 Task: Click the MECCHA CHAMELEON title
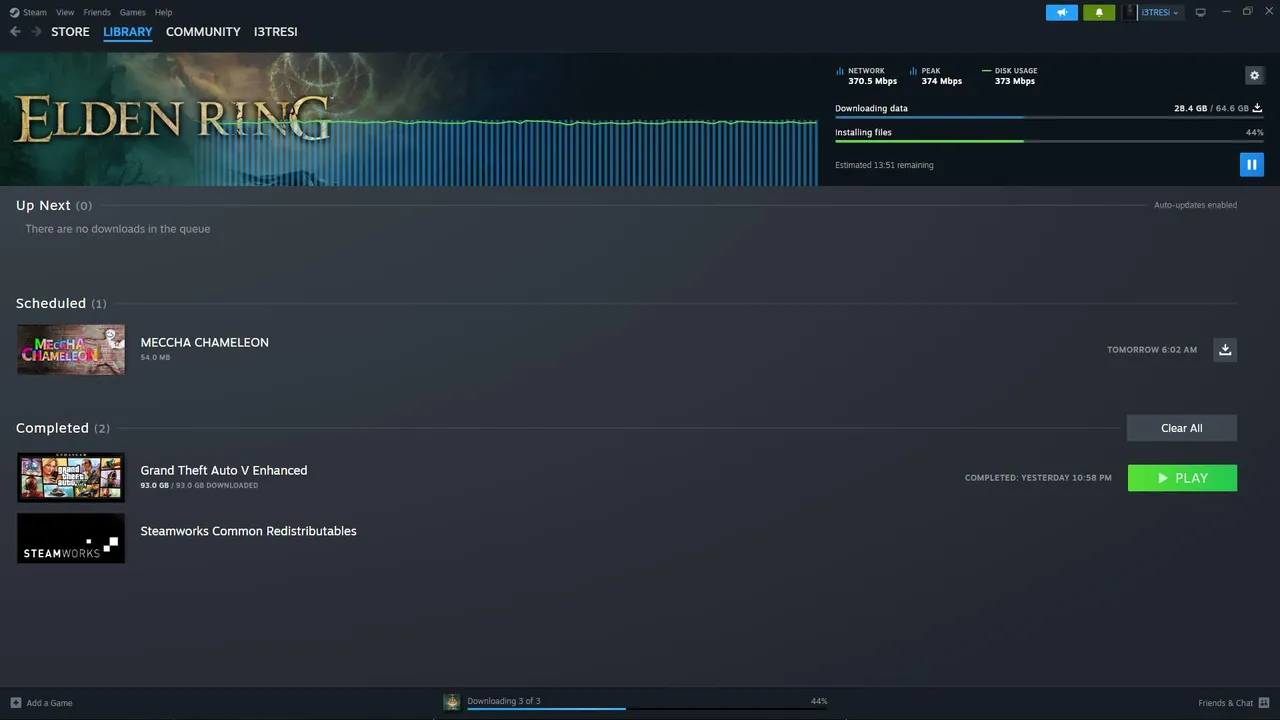[205, 342]
